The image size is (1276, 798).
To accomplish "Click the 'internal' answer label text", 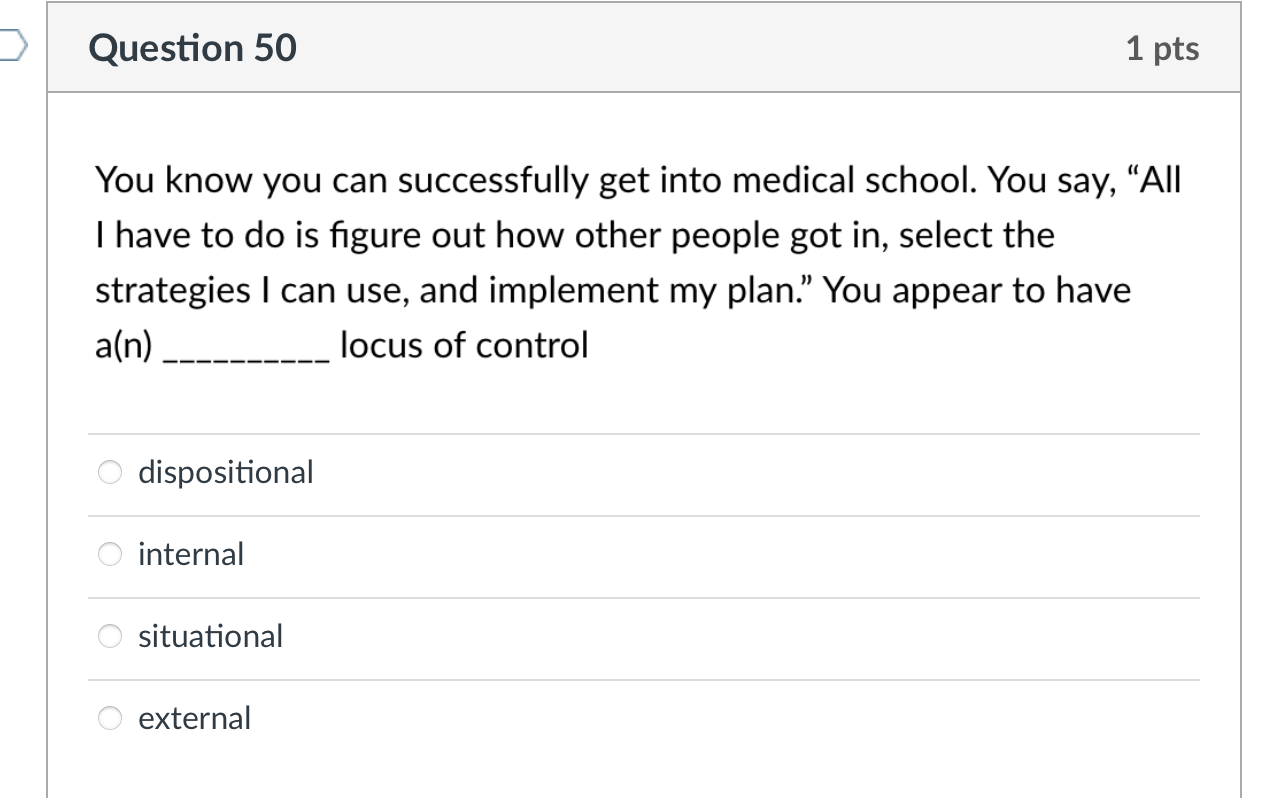I will coord(190,553).
